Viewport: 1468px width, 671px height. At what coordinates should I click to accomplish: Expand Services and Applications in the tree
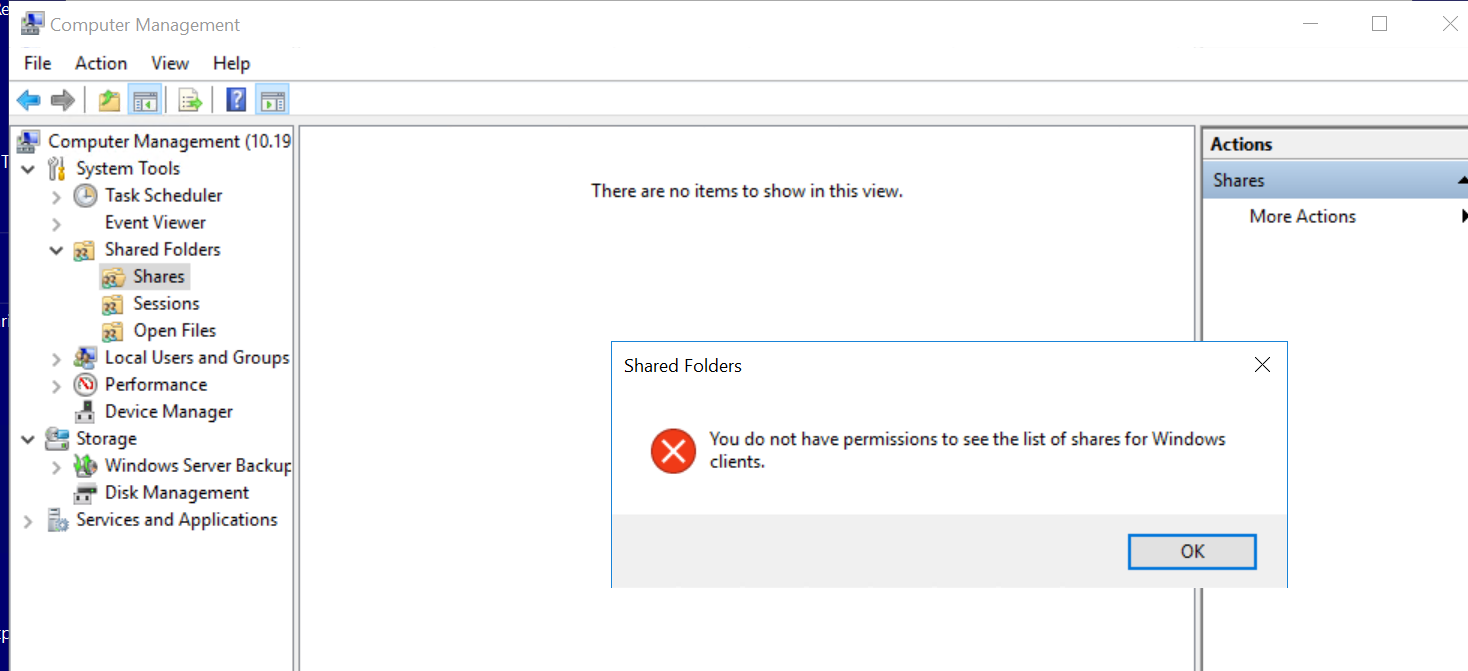tap(28, 520)
